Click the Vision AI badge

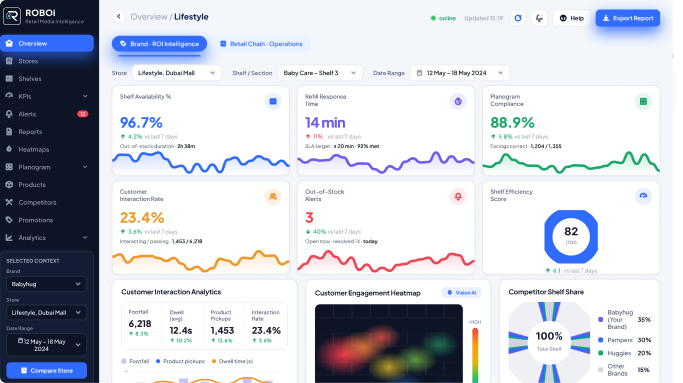click(461, 293)
